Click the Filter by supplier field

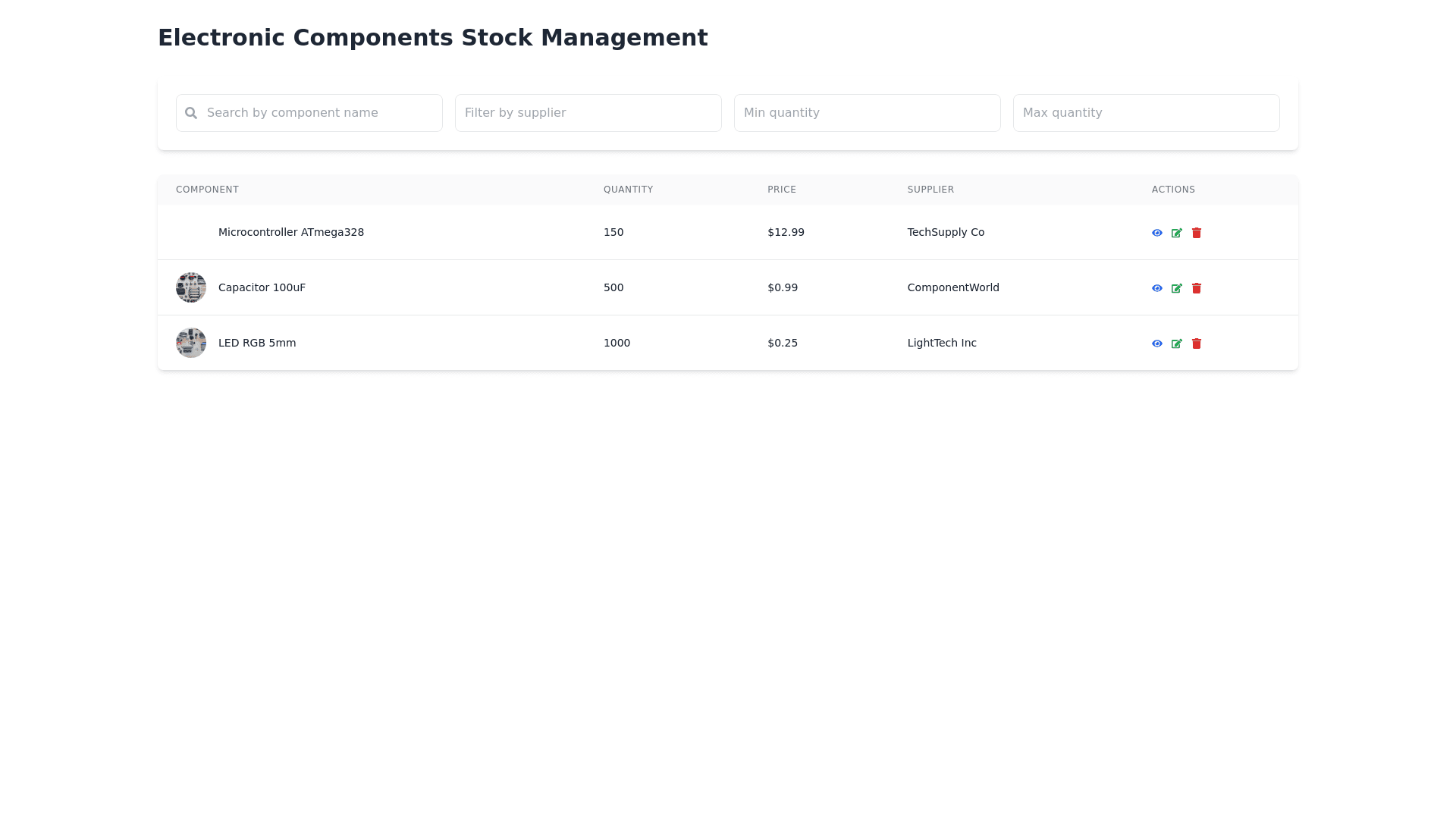point(588,113)
